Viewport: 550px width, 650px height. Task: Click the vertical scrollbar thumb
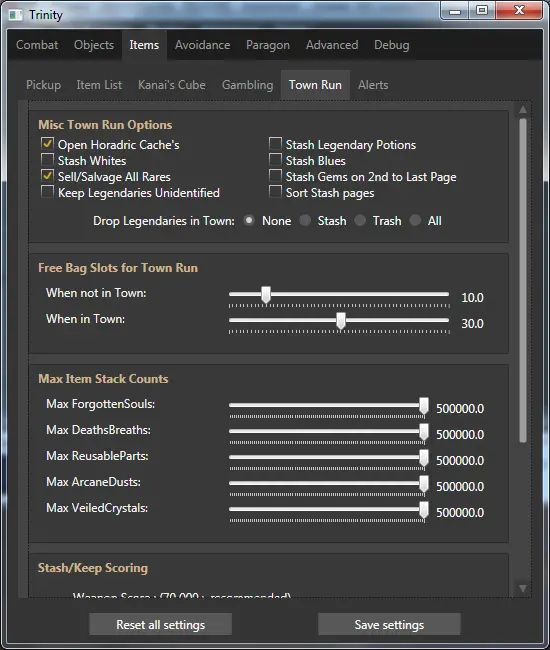click(x=523, y=281)
